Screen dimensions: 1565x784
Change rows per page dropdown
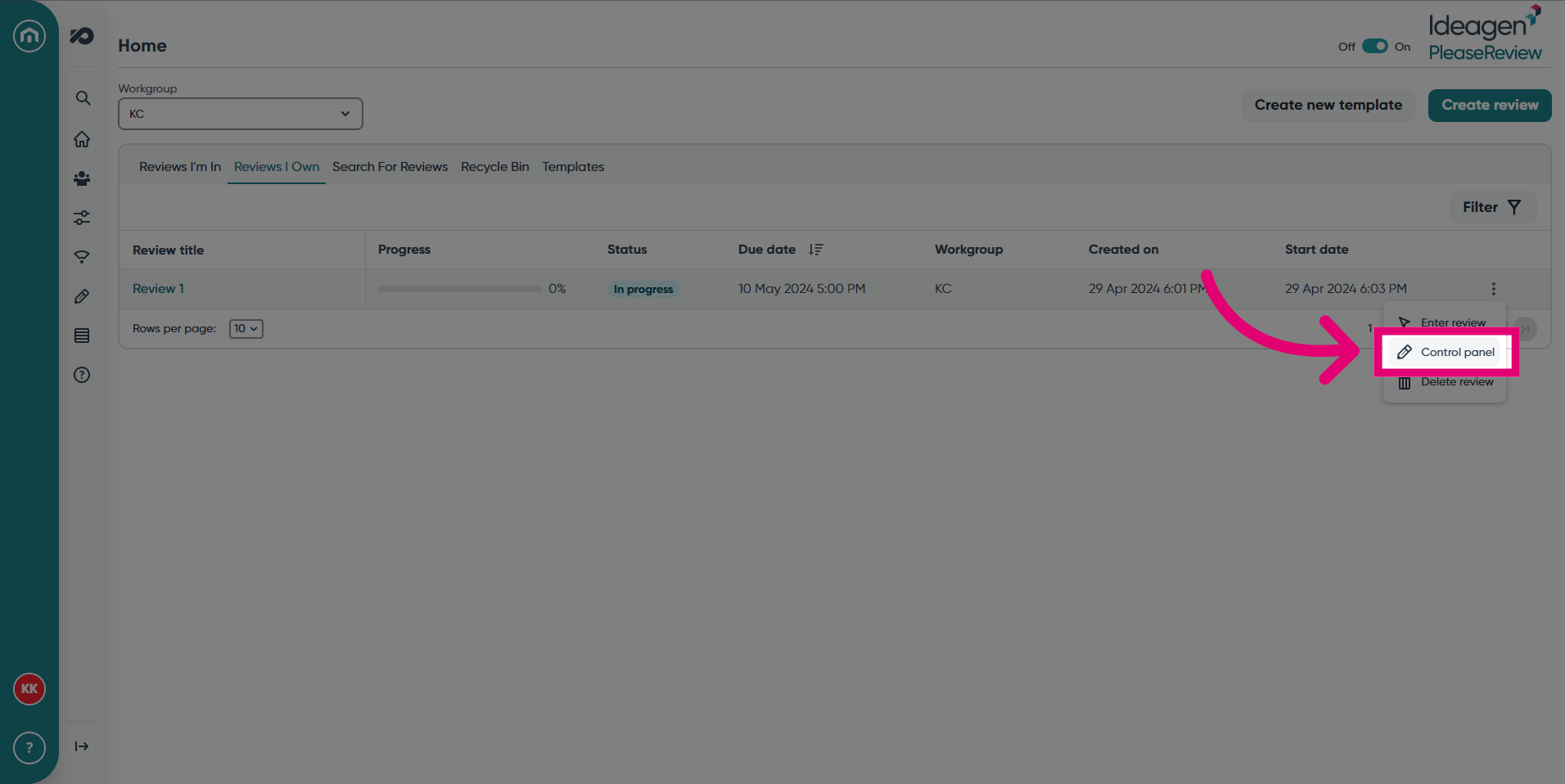(246, 329)
